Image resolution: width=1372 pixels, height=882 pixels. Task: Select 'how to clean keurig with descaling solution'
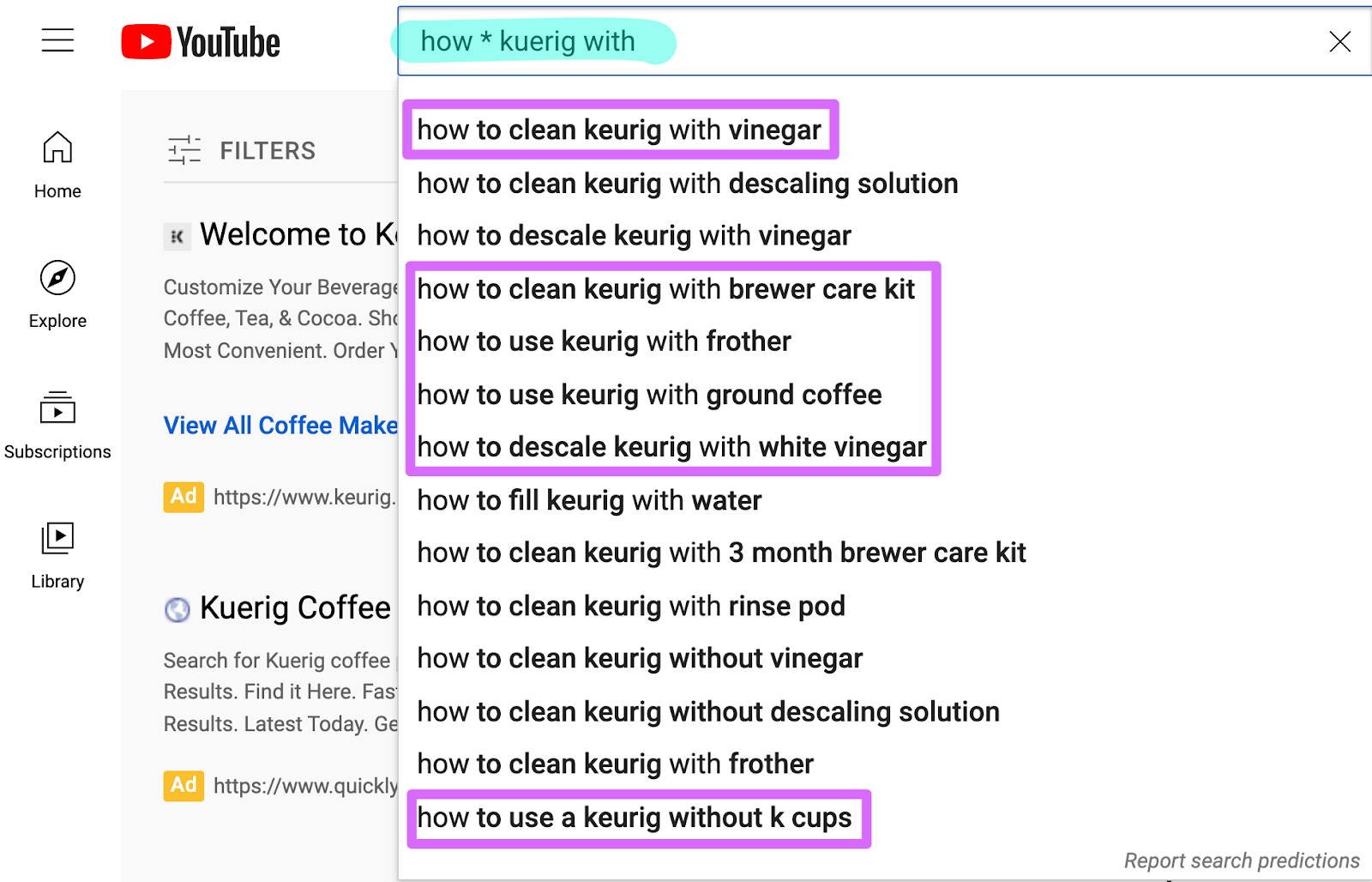point(688,184)
